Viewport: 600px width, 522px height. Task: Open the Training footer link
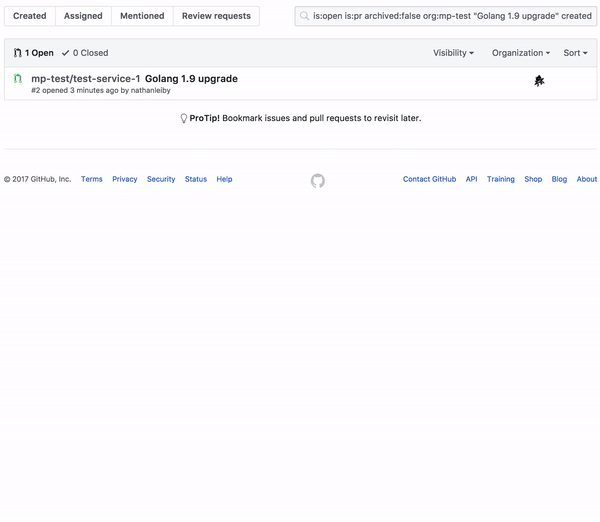501,179
